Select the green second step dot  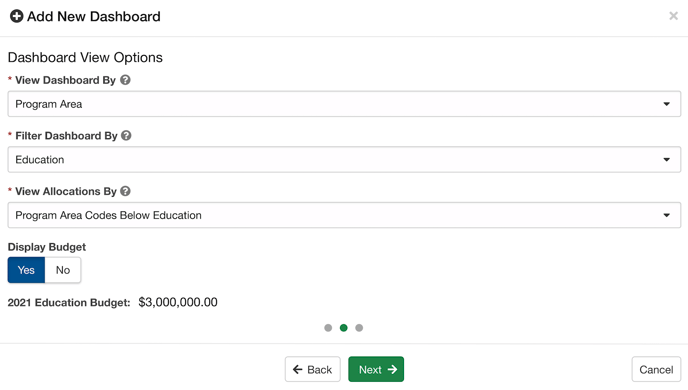[344, 328]
